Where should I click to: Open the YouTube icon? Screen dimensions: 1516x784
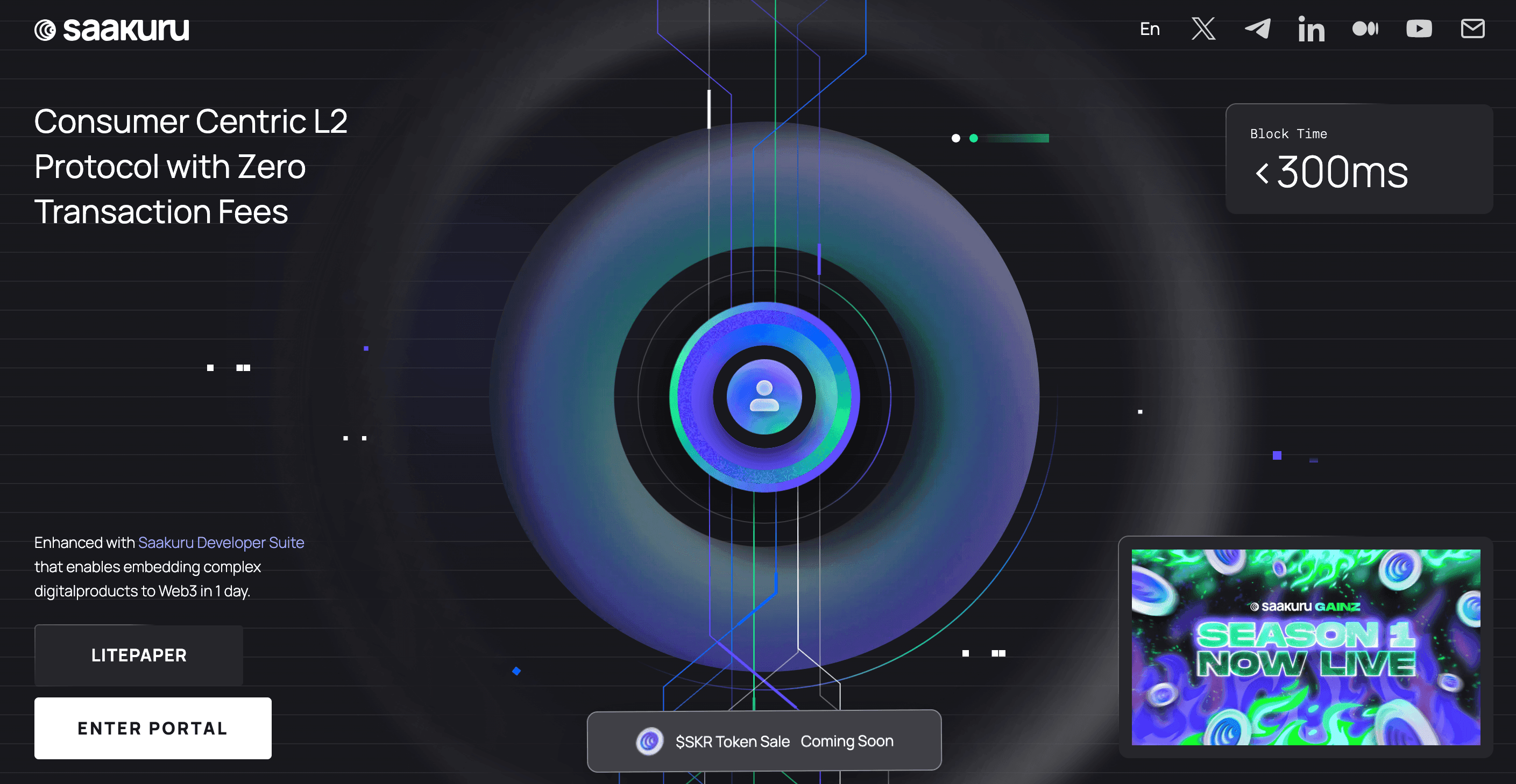pyautogui.click(x=1419, y=29)
